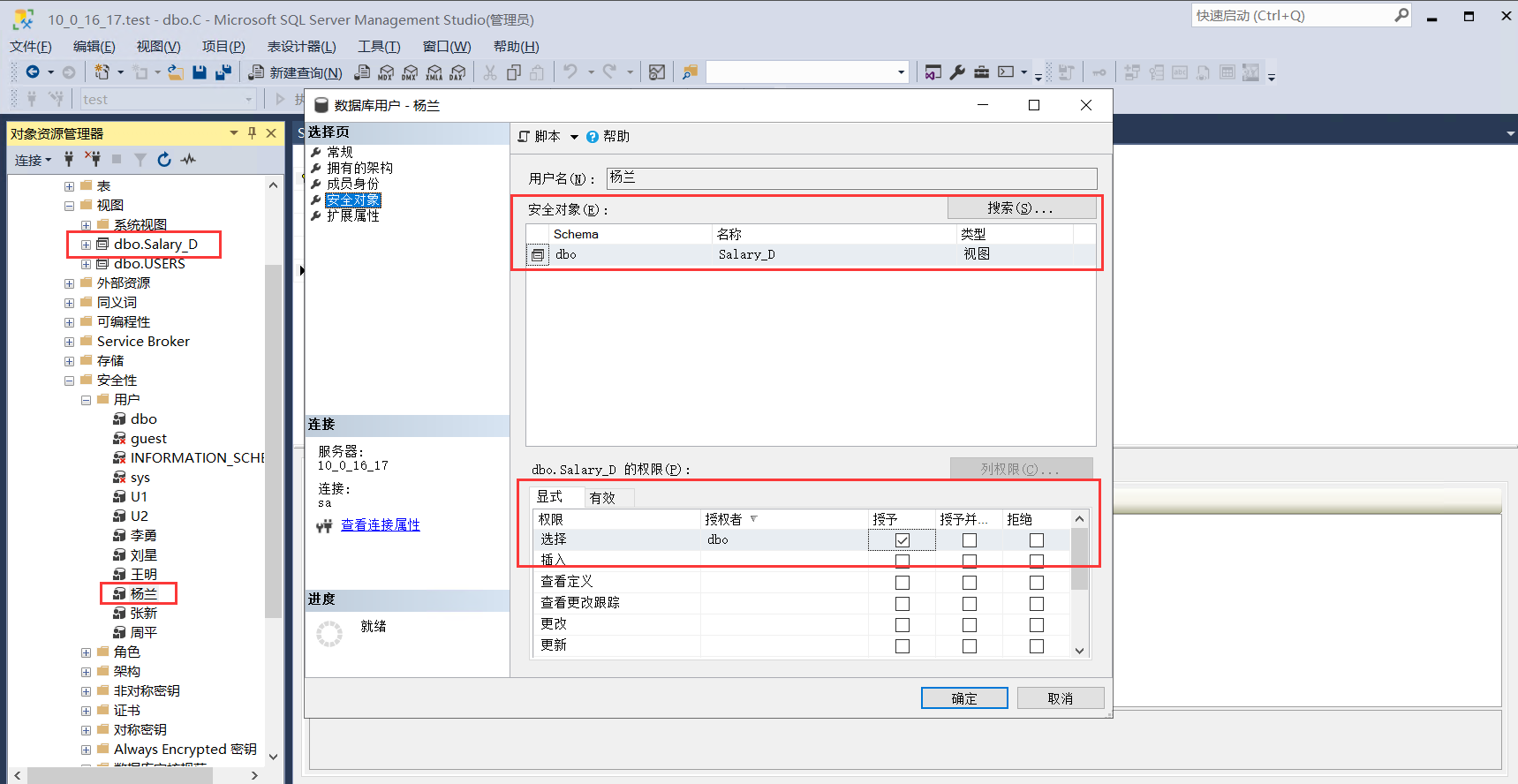The width and height of the screenshot is (1518, 784).
Task: Click the new project toolbar icon
Action: [102, 72]
